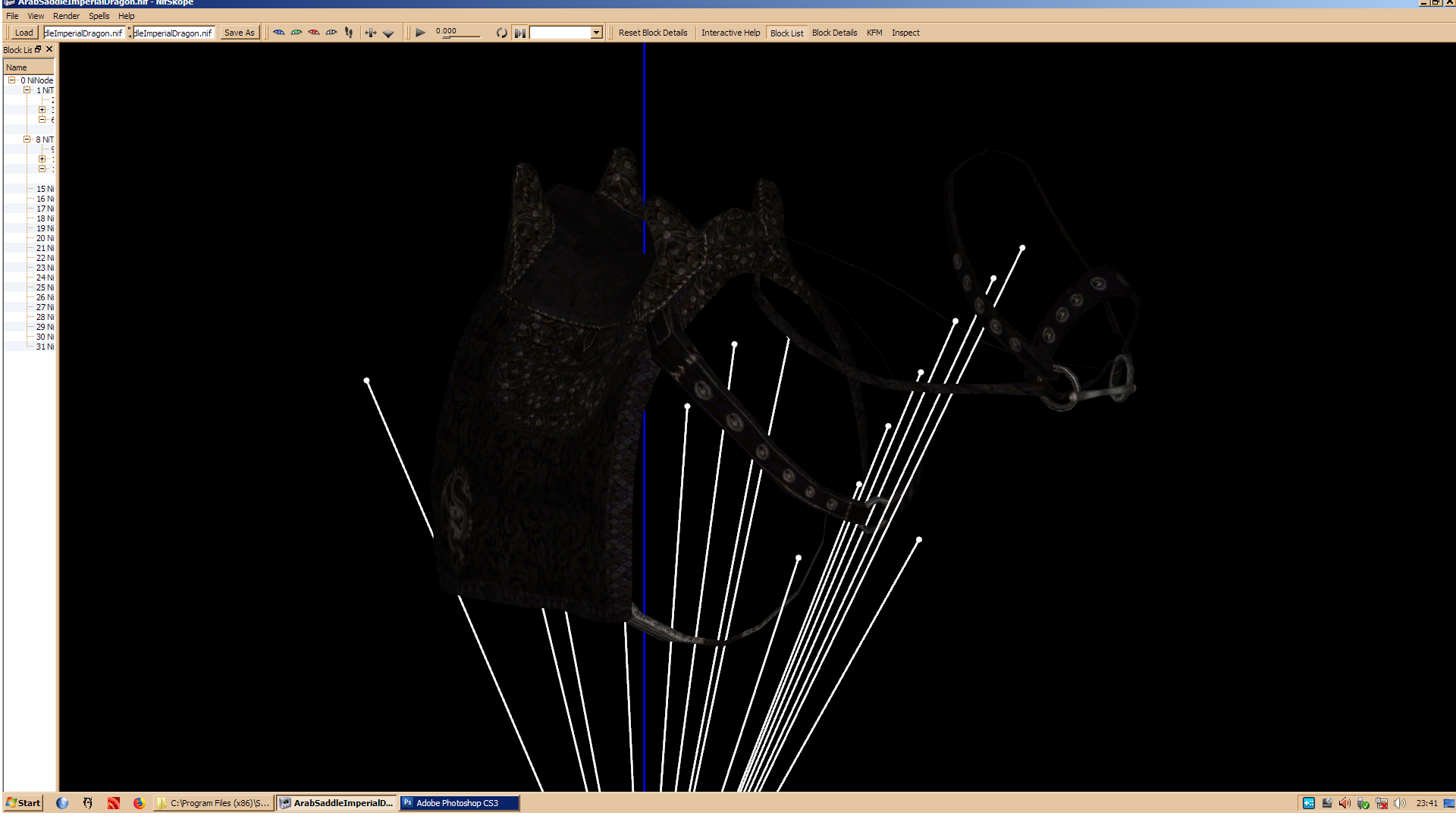Open the Spells menu
Viewport: 1456px width, 819px height.
(99, 16)
